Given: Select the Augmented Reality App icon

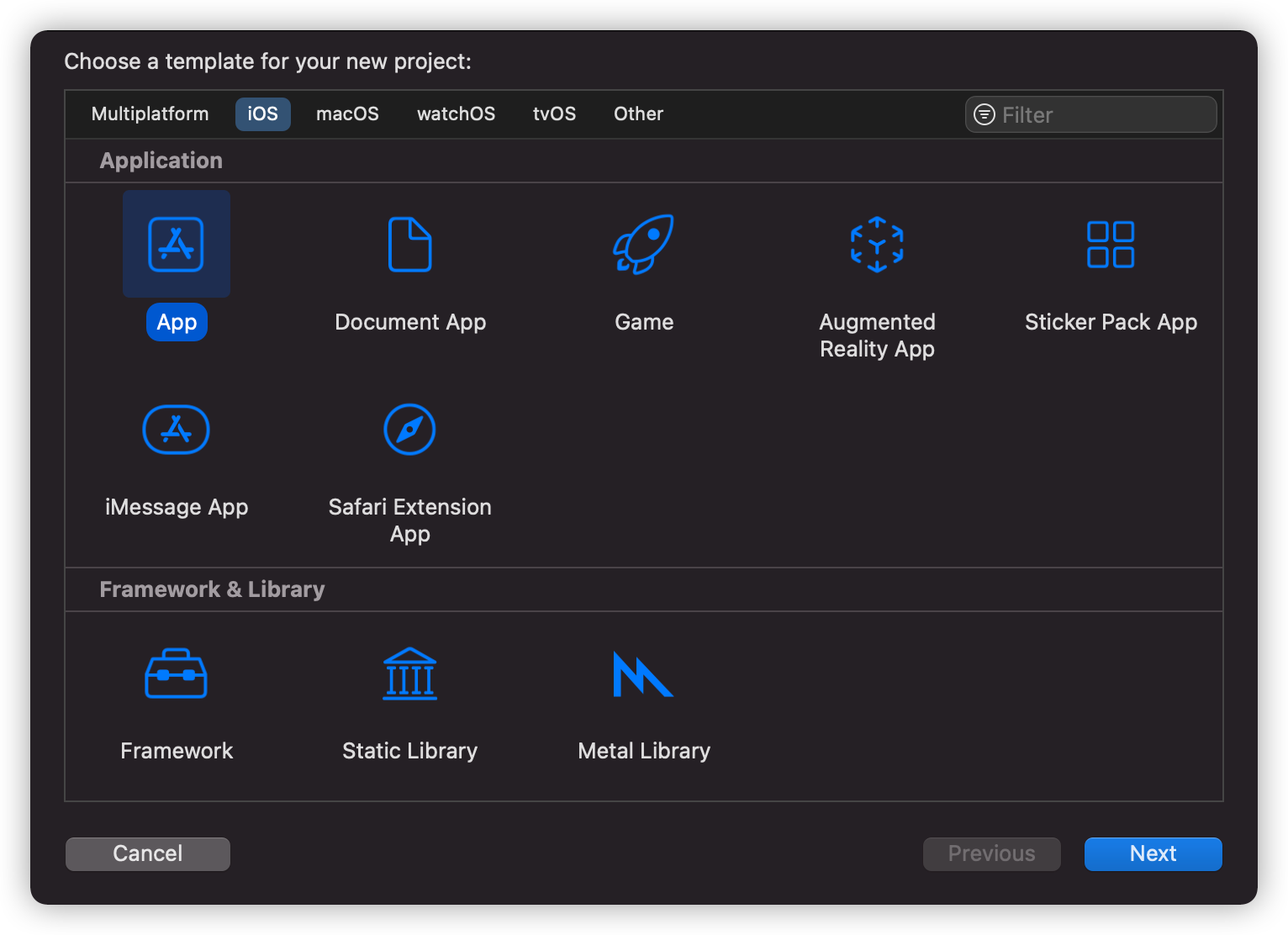Looking at the screenshot, I should point(877,244).
